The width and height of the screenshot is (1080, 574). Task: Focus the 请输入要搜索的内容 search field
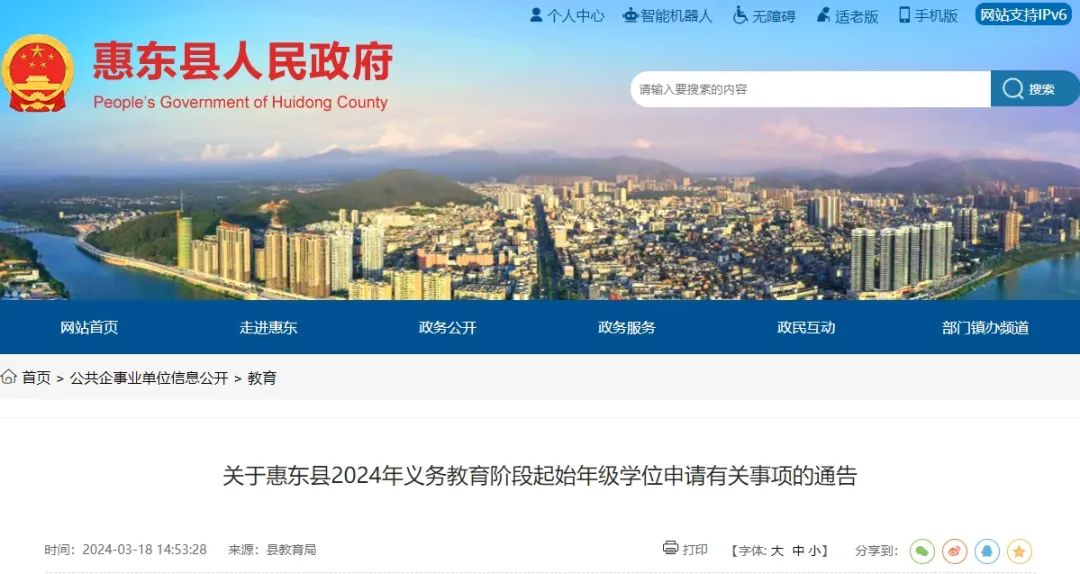[811, 89]
